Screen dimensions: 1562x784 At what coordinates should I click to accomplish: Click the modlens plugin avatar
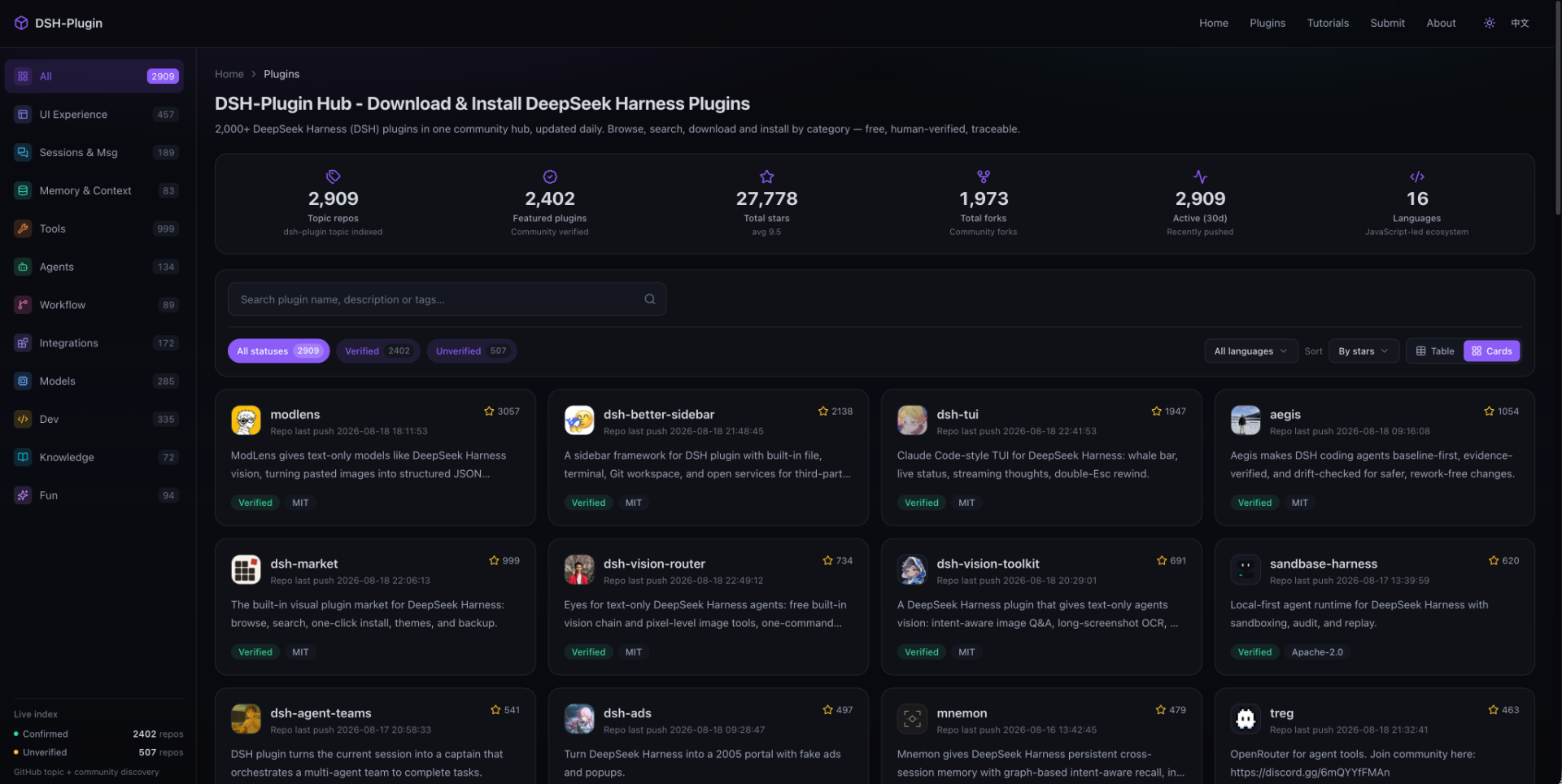(246, 420)
